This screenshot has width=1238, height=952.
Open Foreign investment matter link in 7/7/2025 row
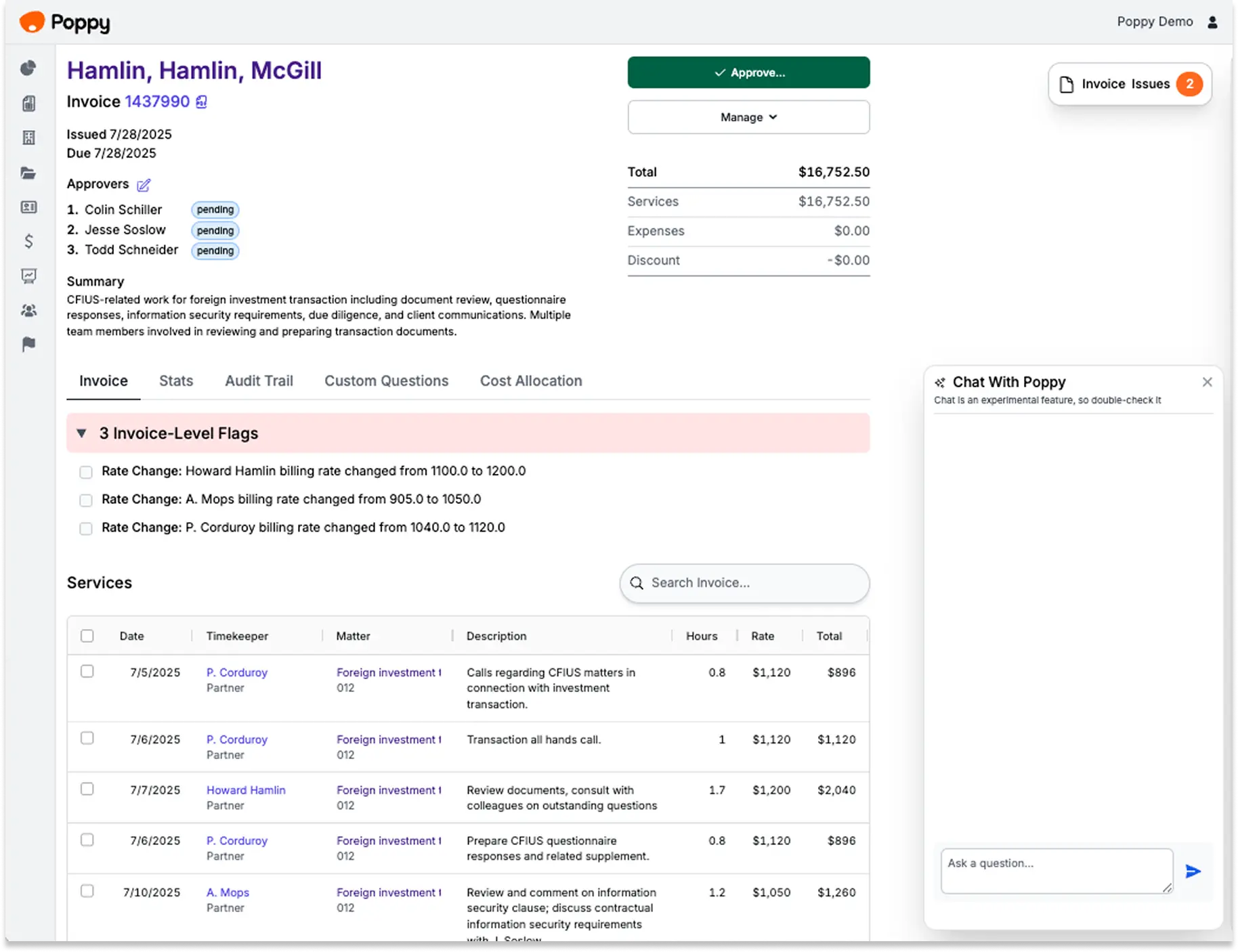389,790
